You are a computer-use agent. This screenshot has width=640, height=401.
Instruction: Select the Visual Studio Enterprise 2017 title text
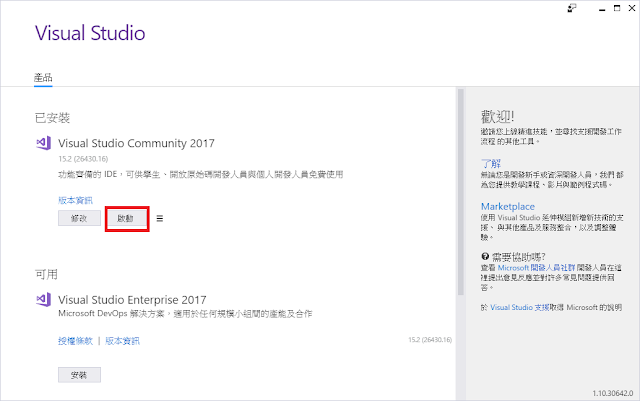(x=132, y=300)
